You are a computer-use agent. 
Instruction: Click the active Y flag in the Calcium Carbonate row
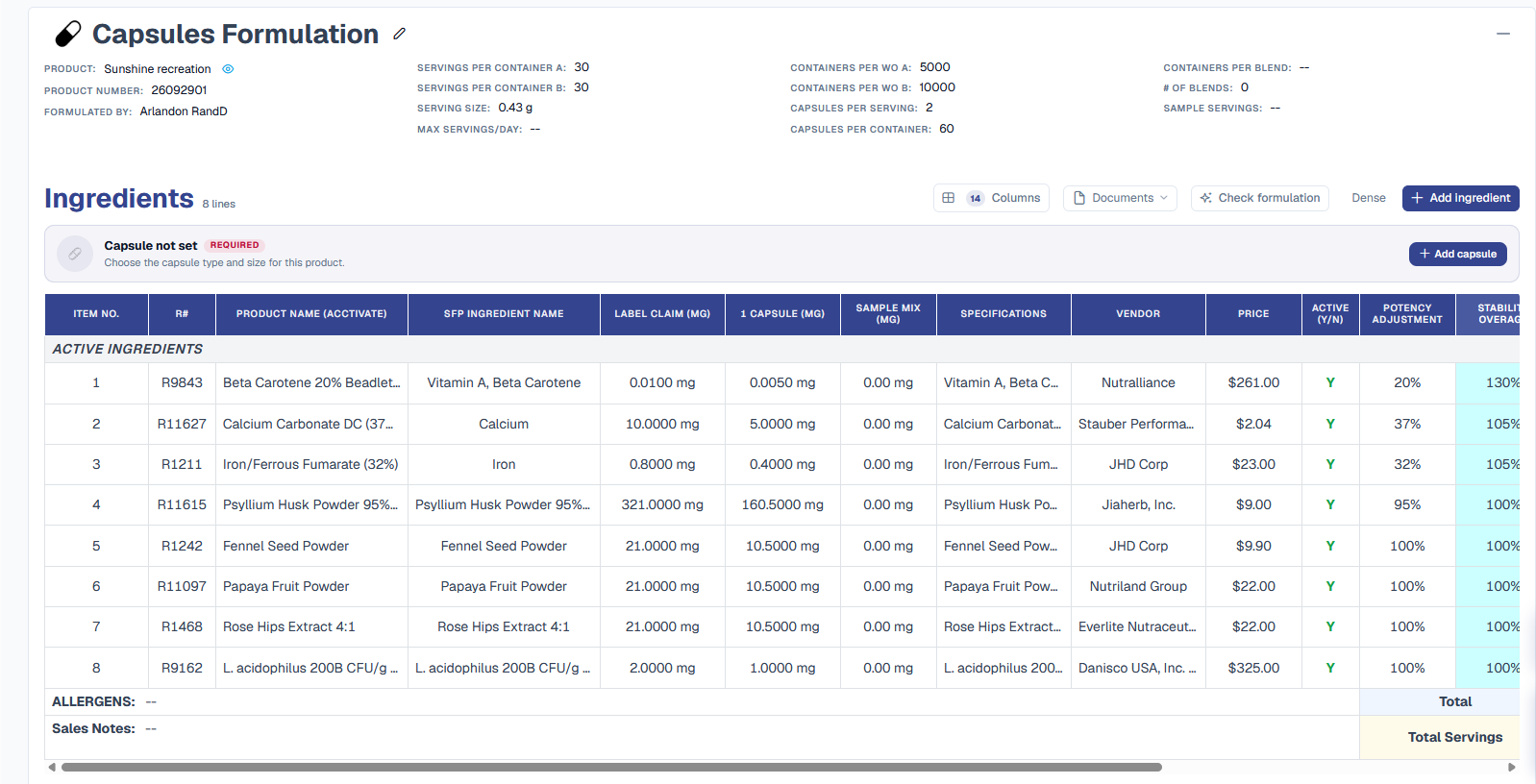click(x=1330, y=424)
